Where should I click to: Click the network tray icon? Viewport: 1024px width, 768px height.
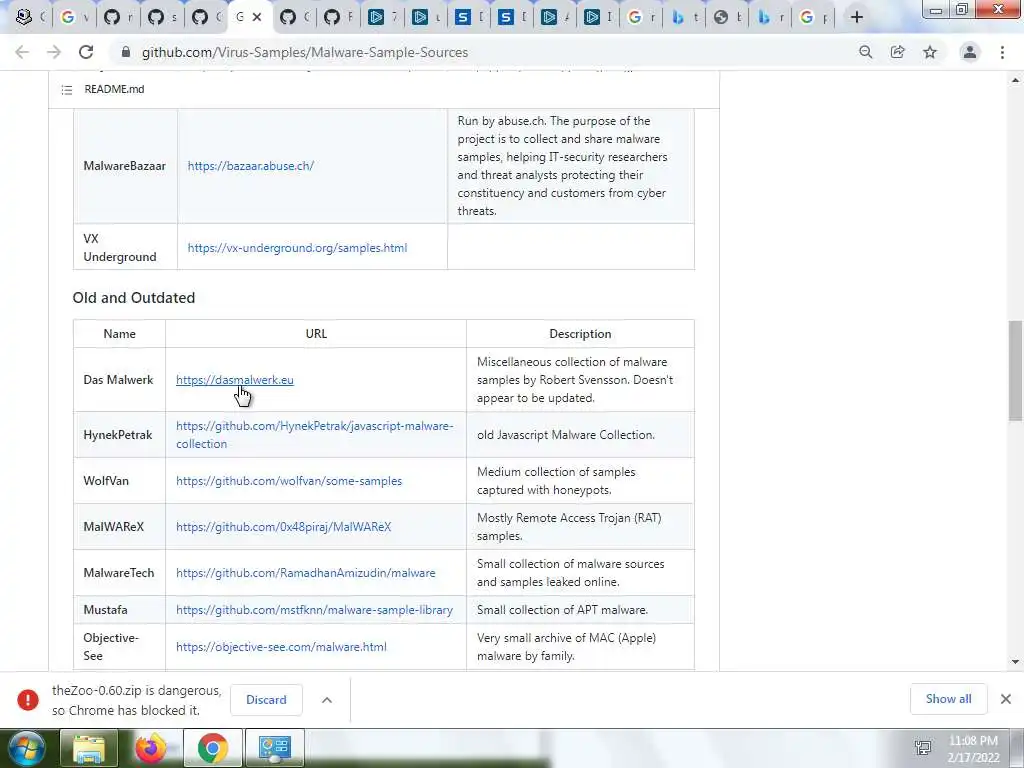click(923, 749)
